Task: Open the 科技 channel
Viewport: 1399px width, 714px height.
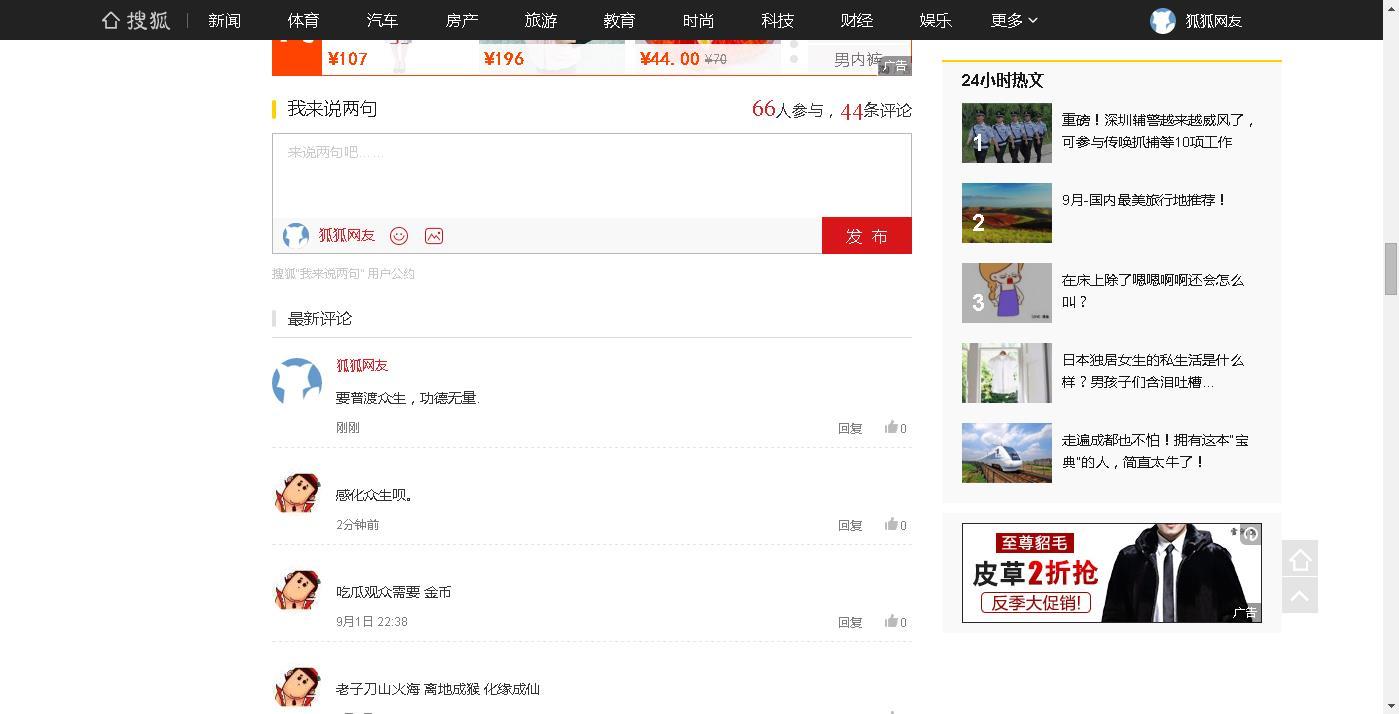Action: click(777, 20)
